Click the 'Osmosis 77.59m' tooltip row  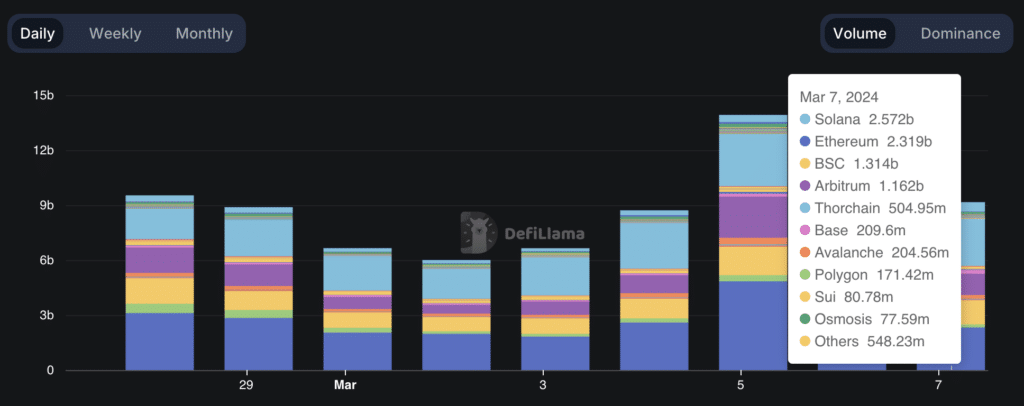pyautogui.click(x=865, y=319)
